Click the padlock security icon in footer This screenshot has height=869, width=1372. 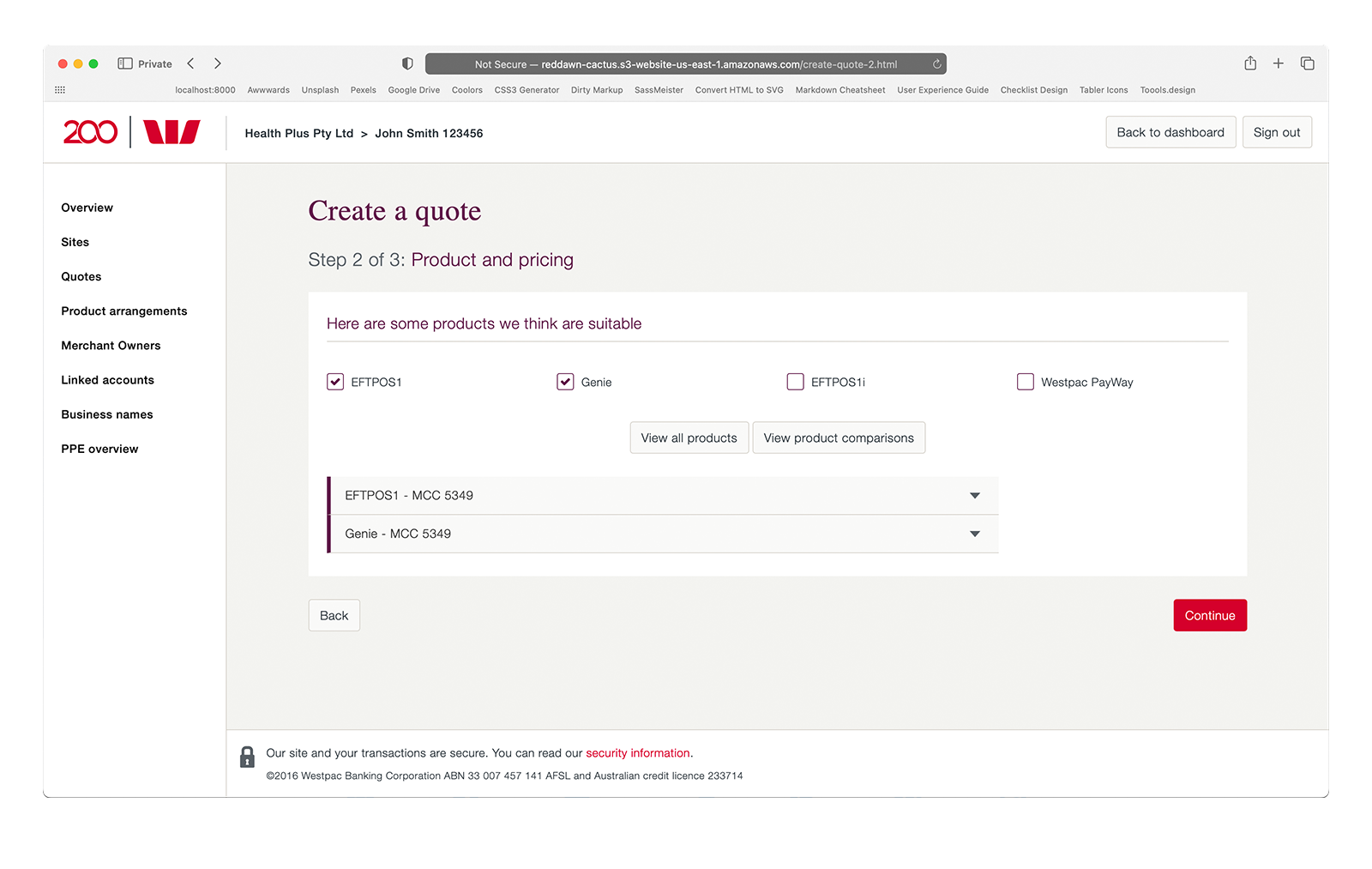tap(247, 757)
